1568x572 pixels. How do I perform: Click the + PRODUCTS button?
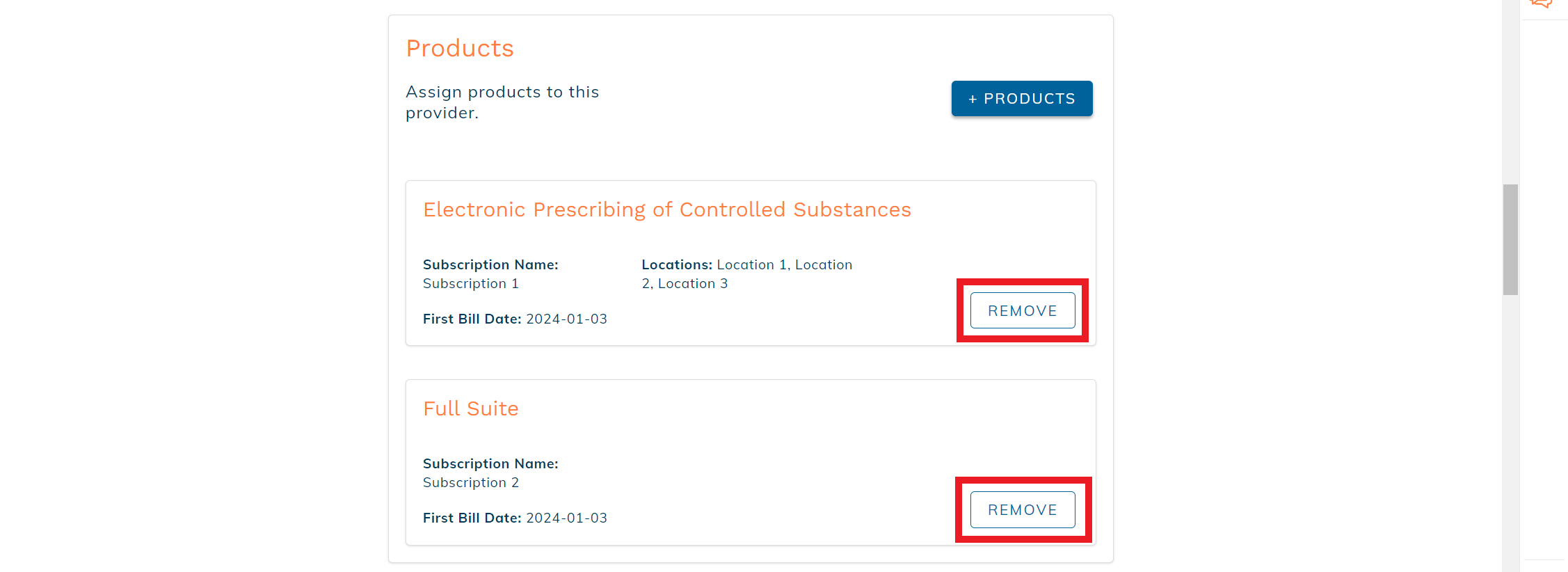tap(1022, 99)
